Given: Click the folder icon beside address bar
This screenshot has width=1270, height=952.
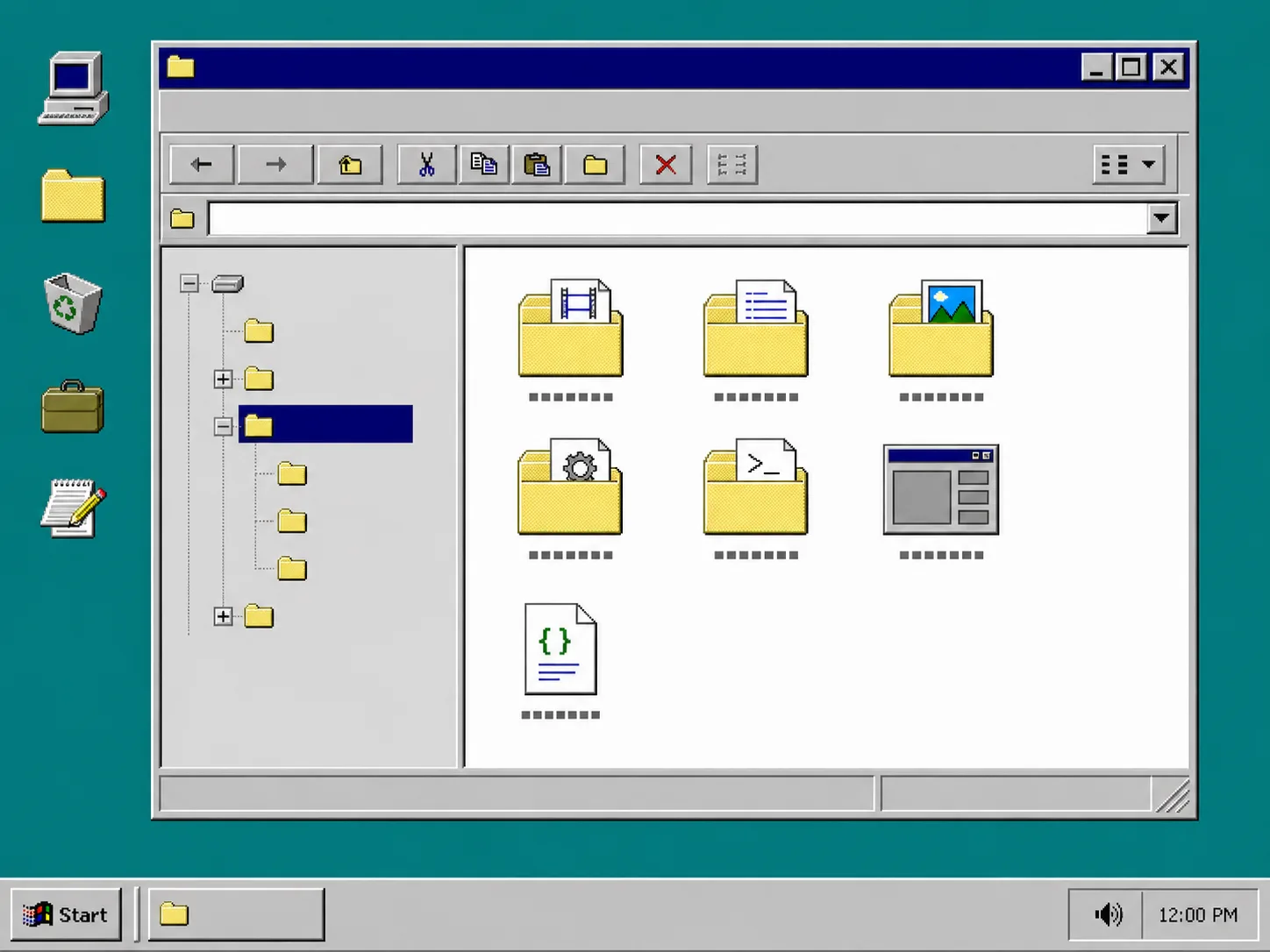Looking at the screenshot, I should click(182, 218).
